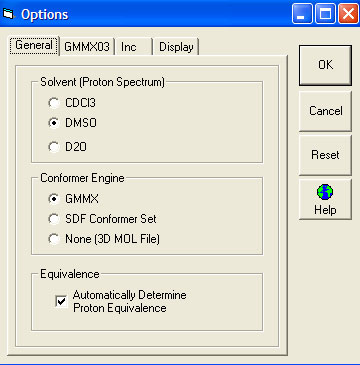Select the General tab

pyautogui.click(x=34, y=45)
